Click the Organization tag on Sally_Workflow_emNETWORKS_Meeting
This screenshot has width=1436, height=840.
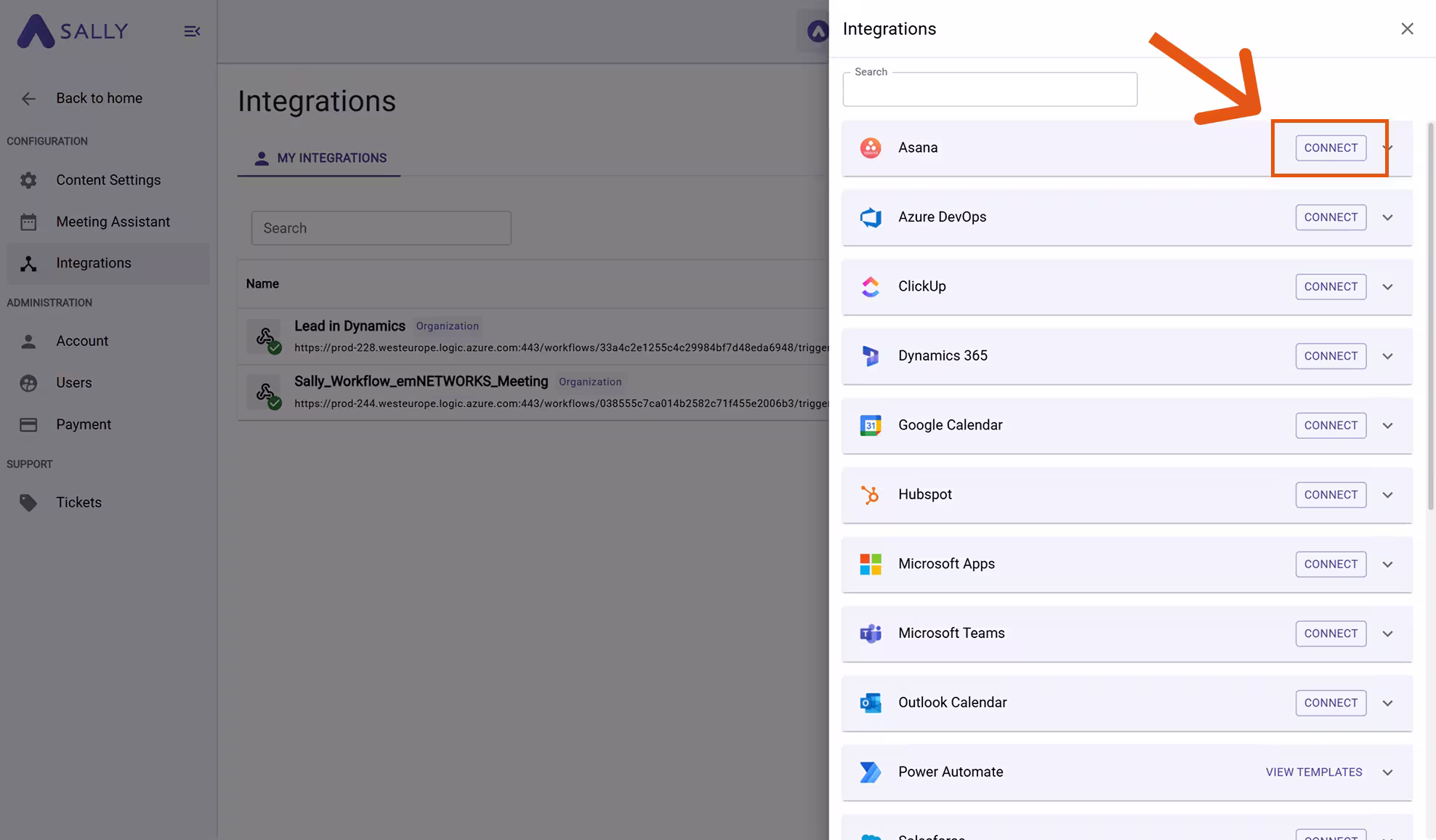coord(590,382)
